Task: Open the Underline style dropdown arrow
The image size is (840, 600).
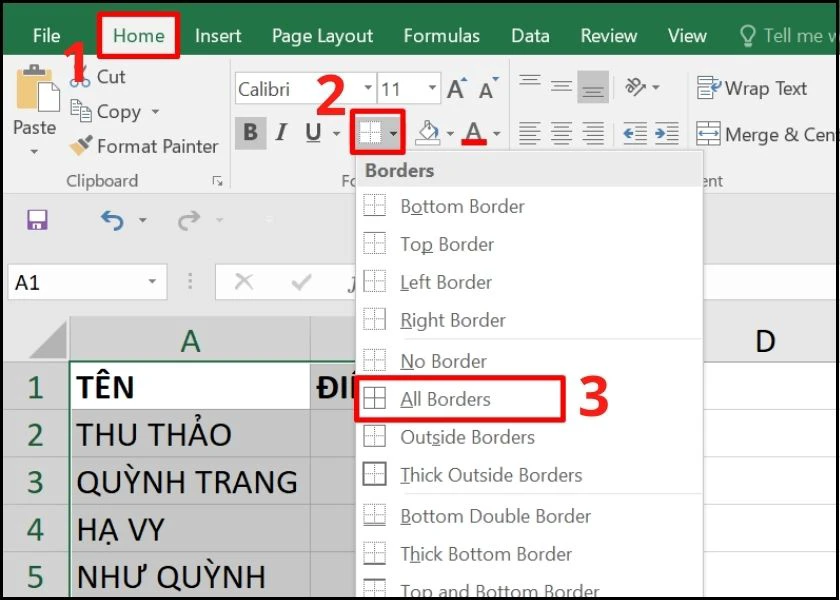Action: (336, 133)
